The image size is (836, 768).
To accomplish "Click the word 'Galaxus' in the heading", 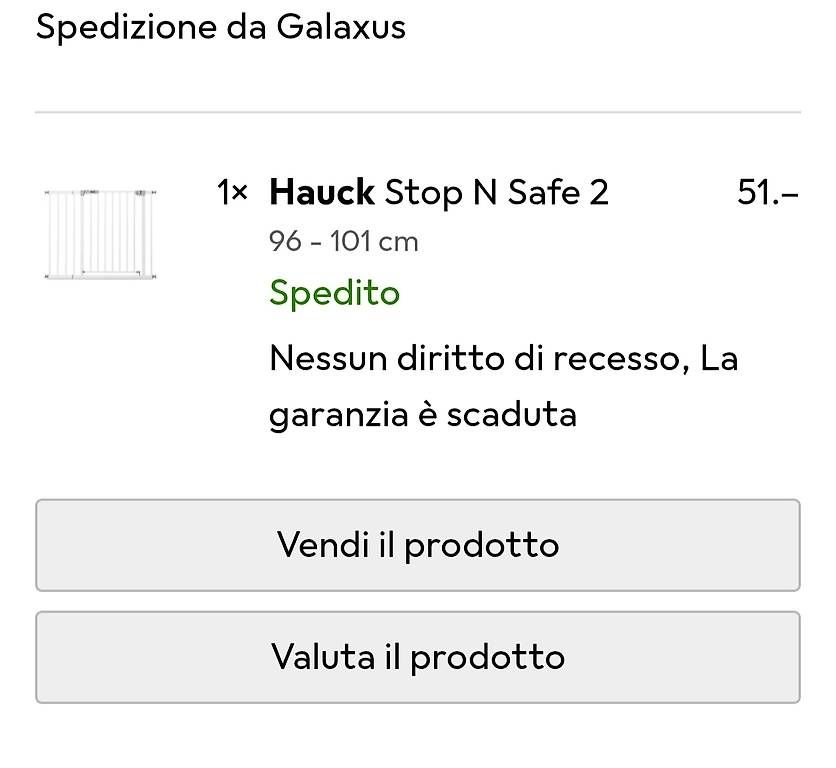I will pyautogui.click(x=341, y=27).
